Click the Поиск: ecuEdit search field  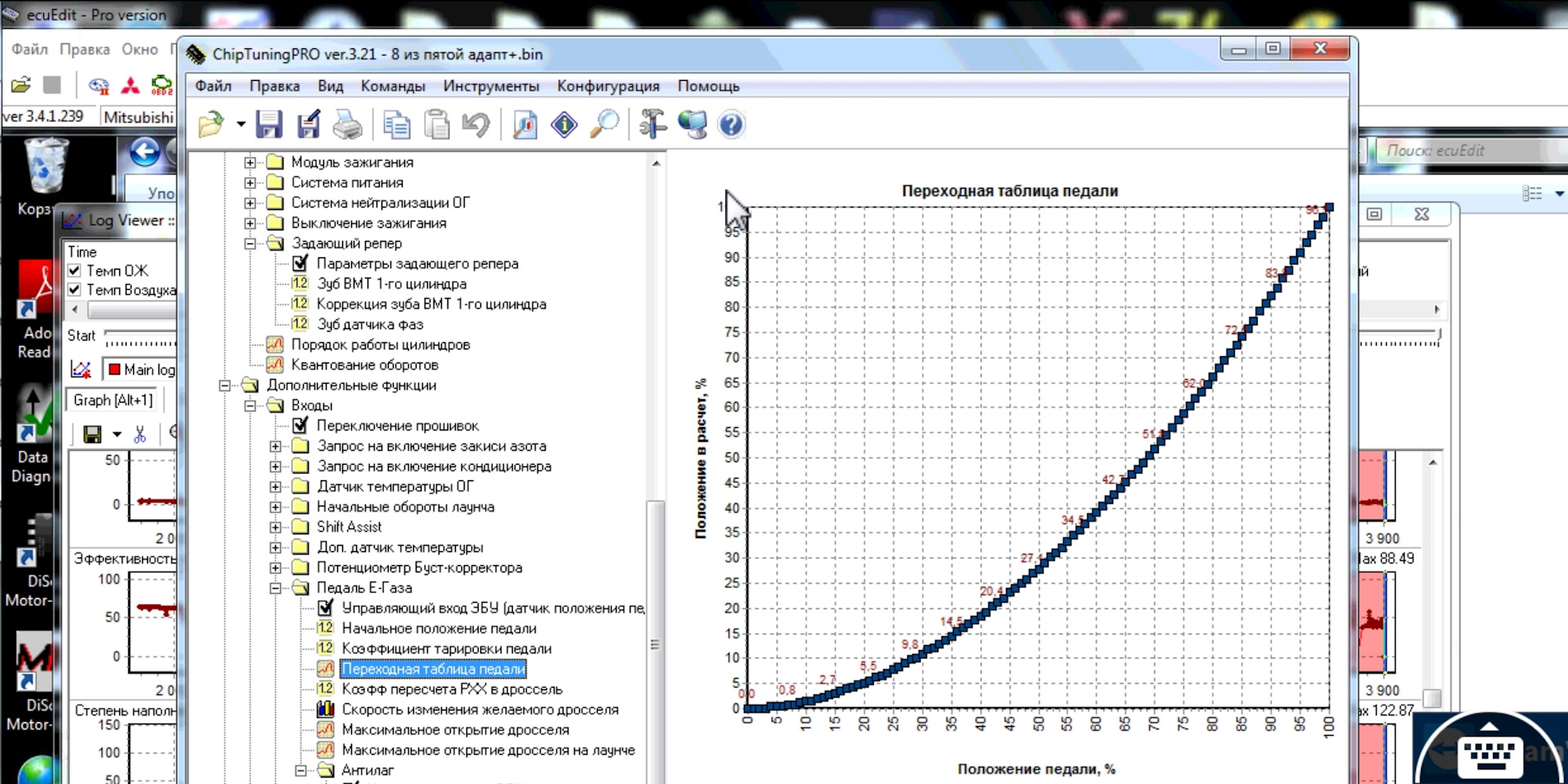coord(1462,150)
